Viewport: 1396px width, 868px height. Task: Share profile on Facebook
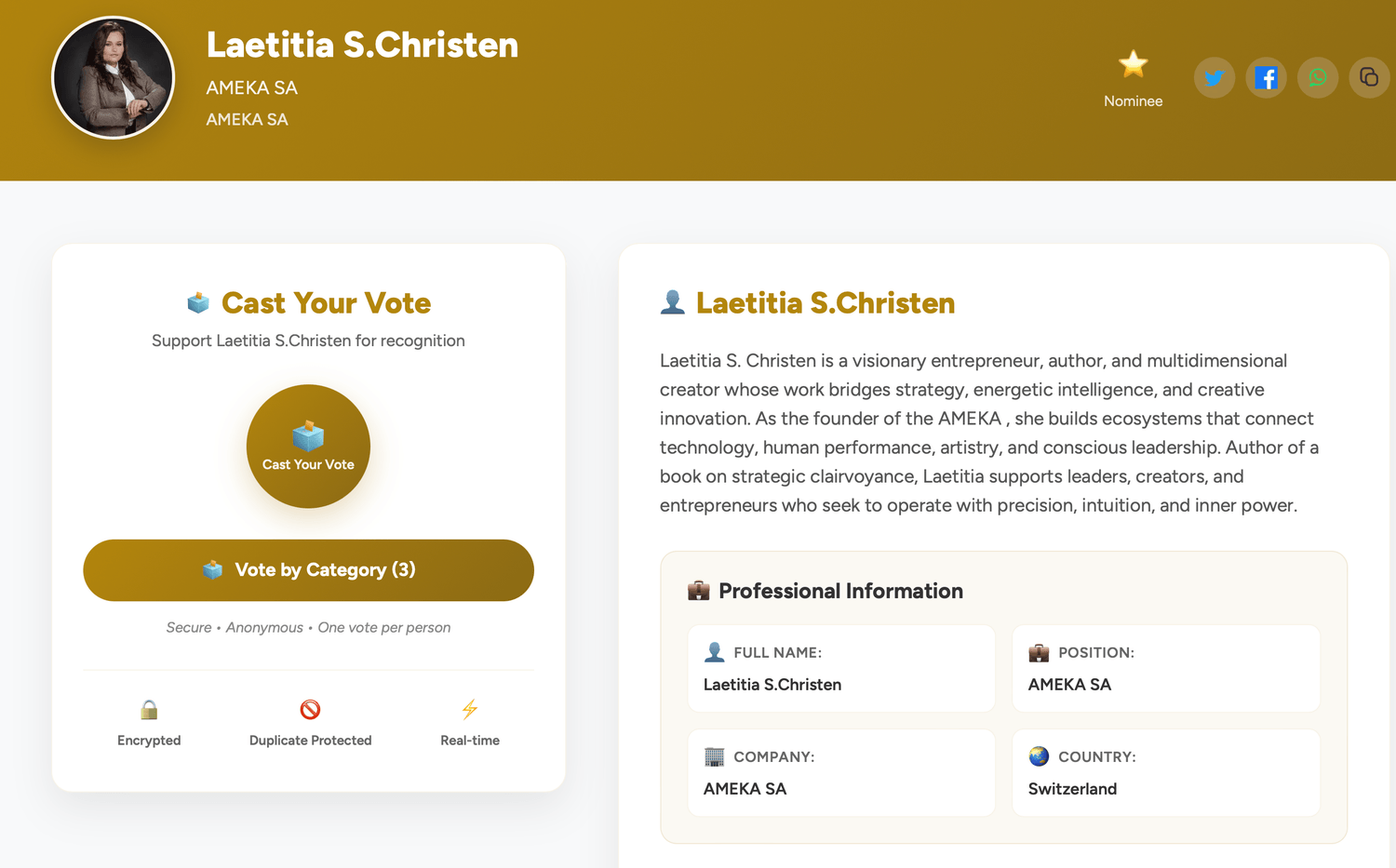(1266, 77)
